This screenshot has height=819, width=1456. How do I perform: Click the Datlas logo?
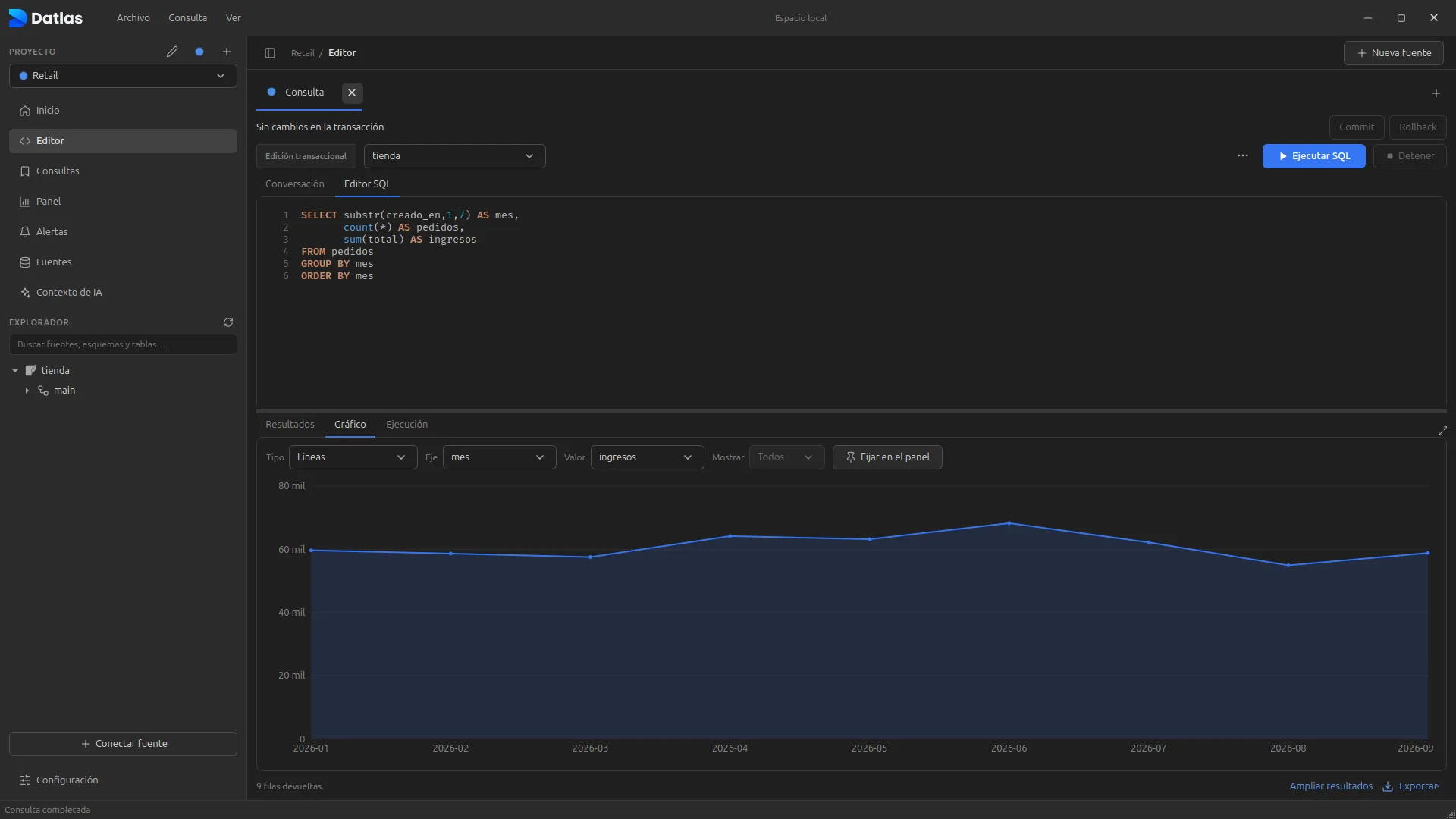coord(45,18)
